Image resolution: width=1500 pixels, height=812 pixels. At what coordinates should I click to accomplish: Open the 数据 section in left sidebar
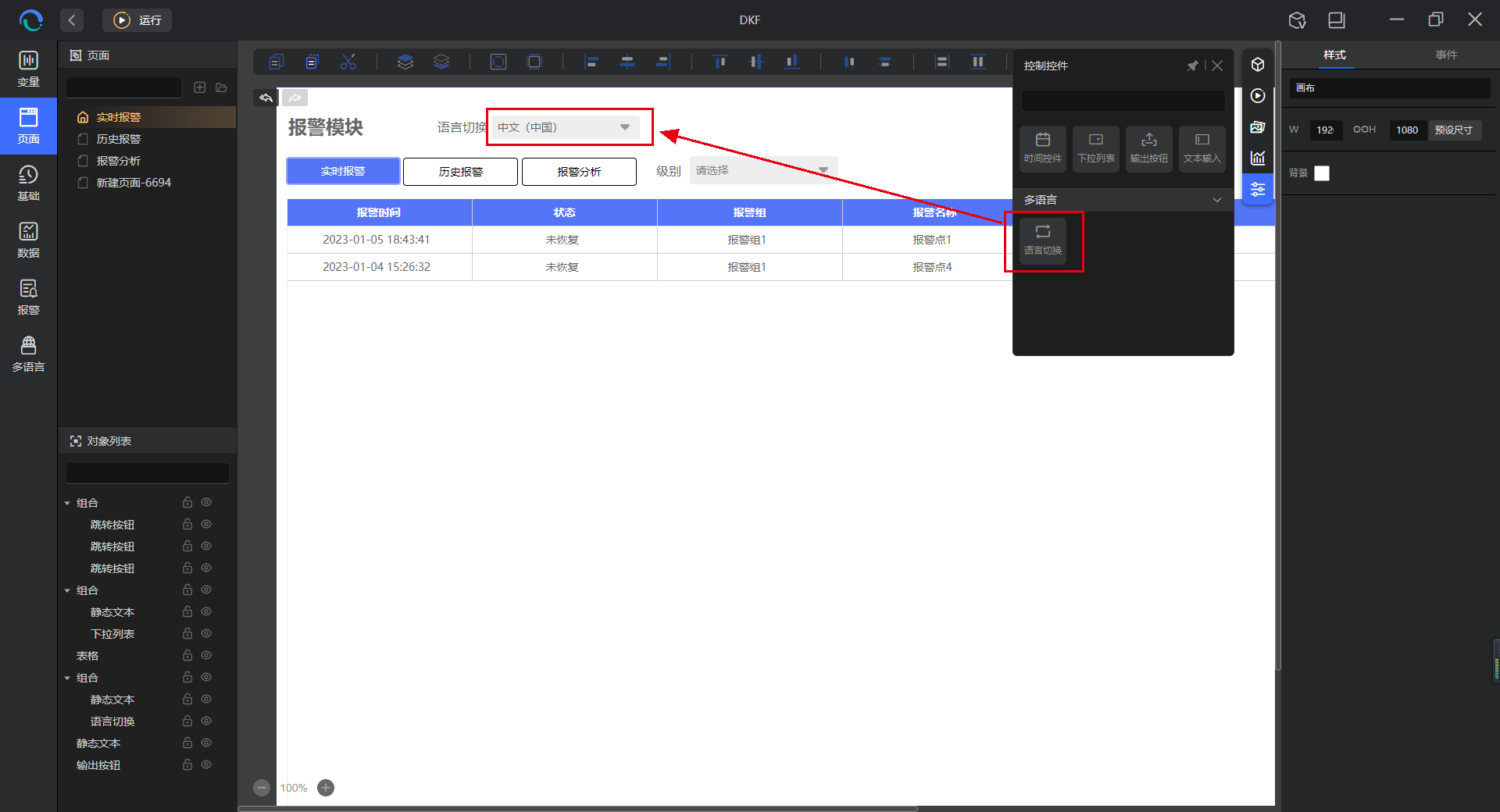pyautogui.click(x=28, y=240)
